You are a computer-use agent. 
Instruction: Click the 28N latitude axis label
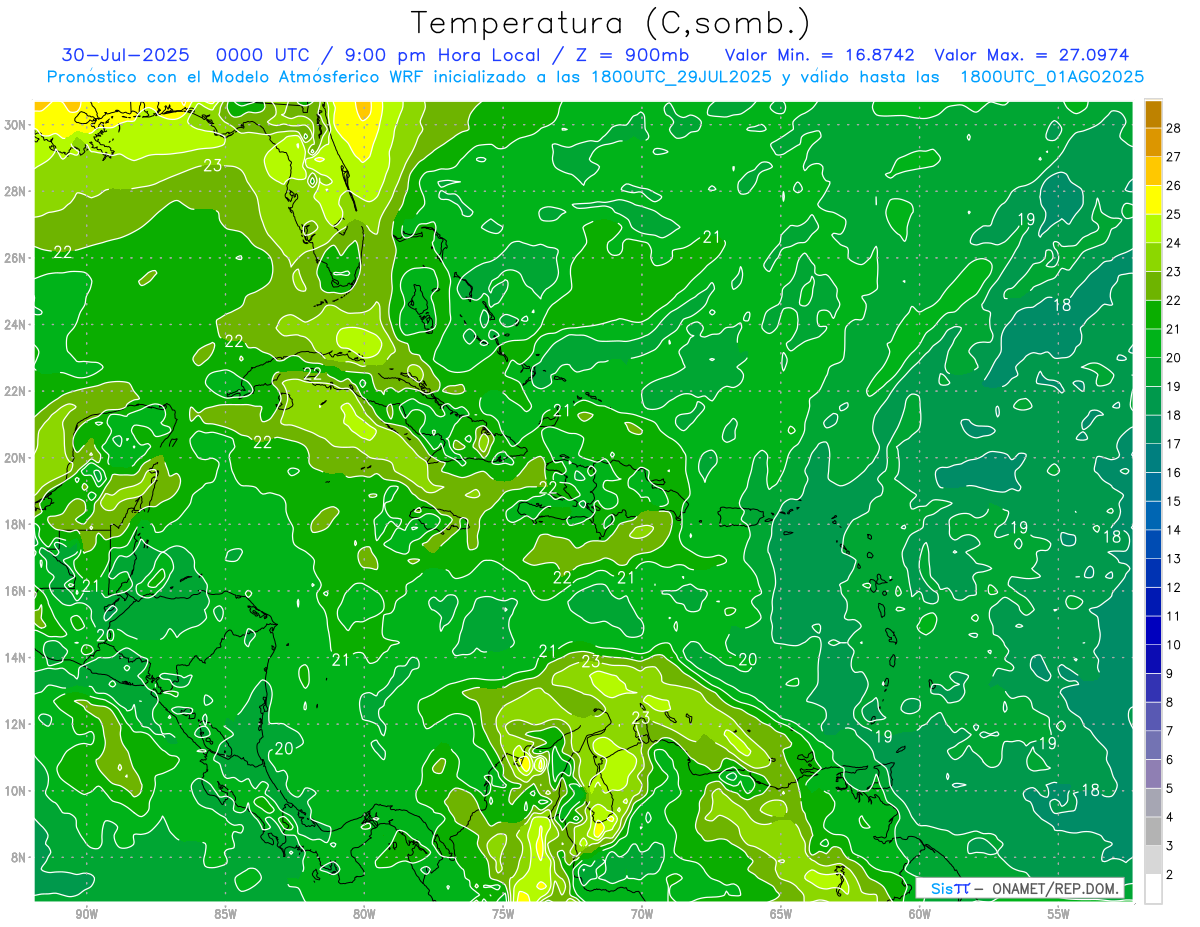click(17, 191)
